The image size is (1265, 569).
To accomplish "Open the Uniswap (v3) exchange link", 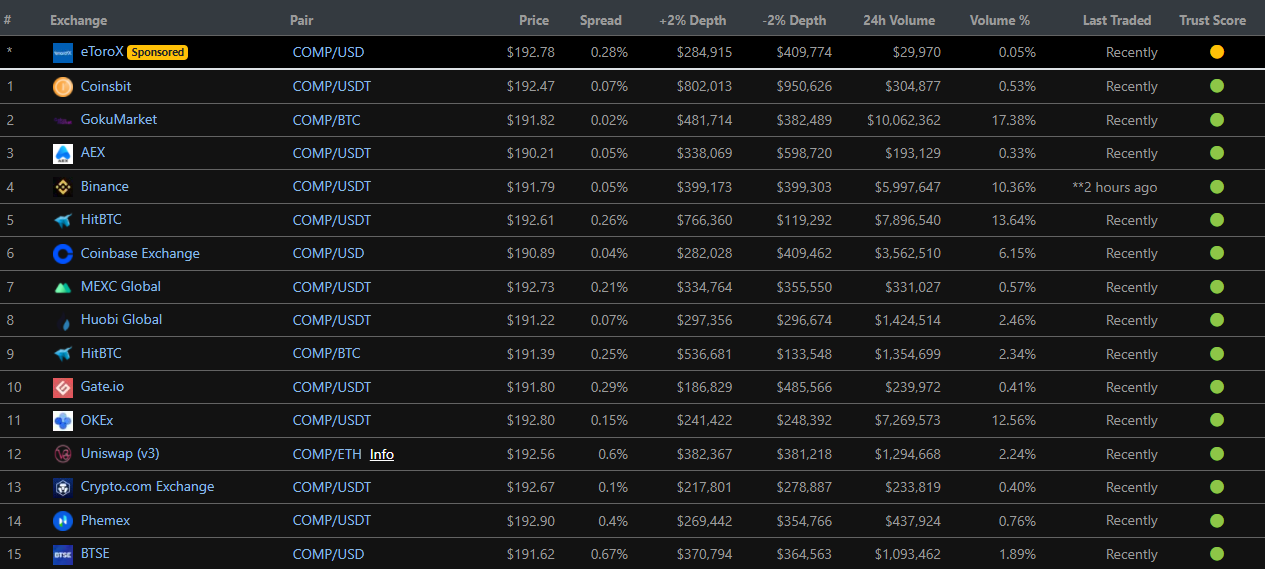I will pyautogui.click(x=120, y=453).
